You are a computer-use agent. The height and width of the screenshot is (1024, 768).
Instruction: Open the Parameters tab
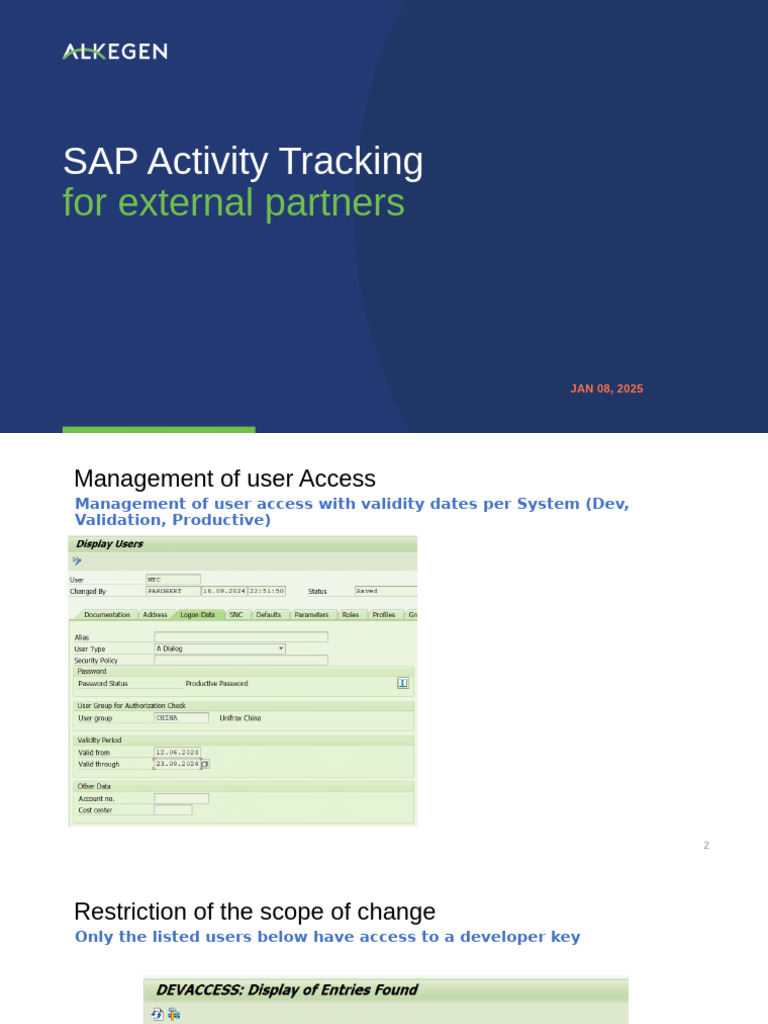click(x=312, y=615)
